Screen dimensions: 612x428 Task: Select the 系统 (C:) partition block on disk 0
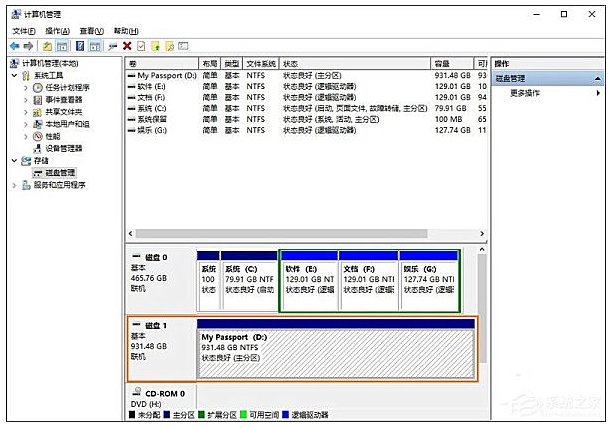pos(249,282)
